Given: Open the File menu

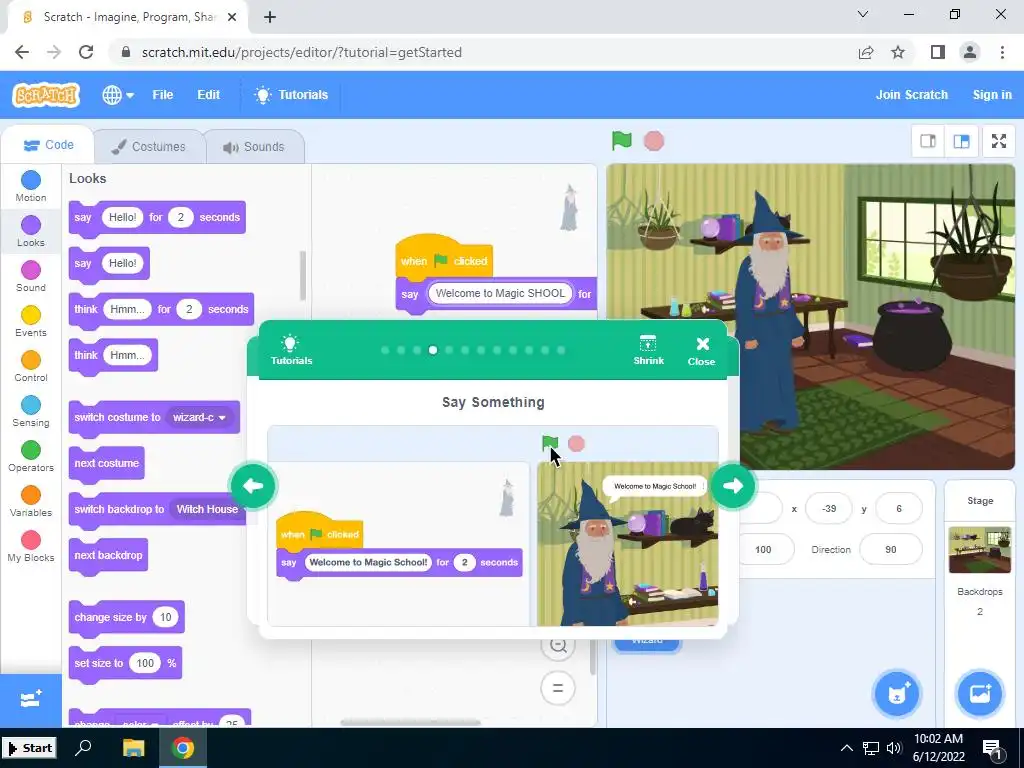Looking at the screenshot, I should point(163,95).
